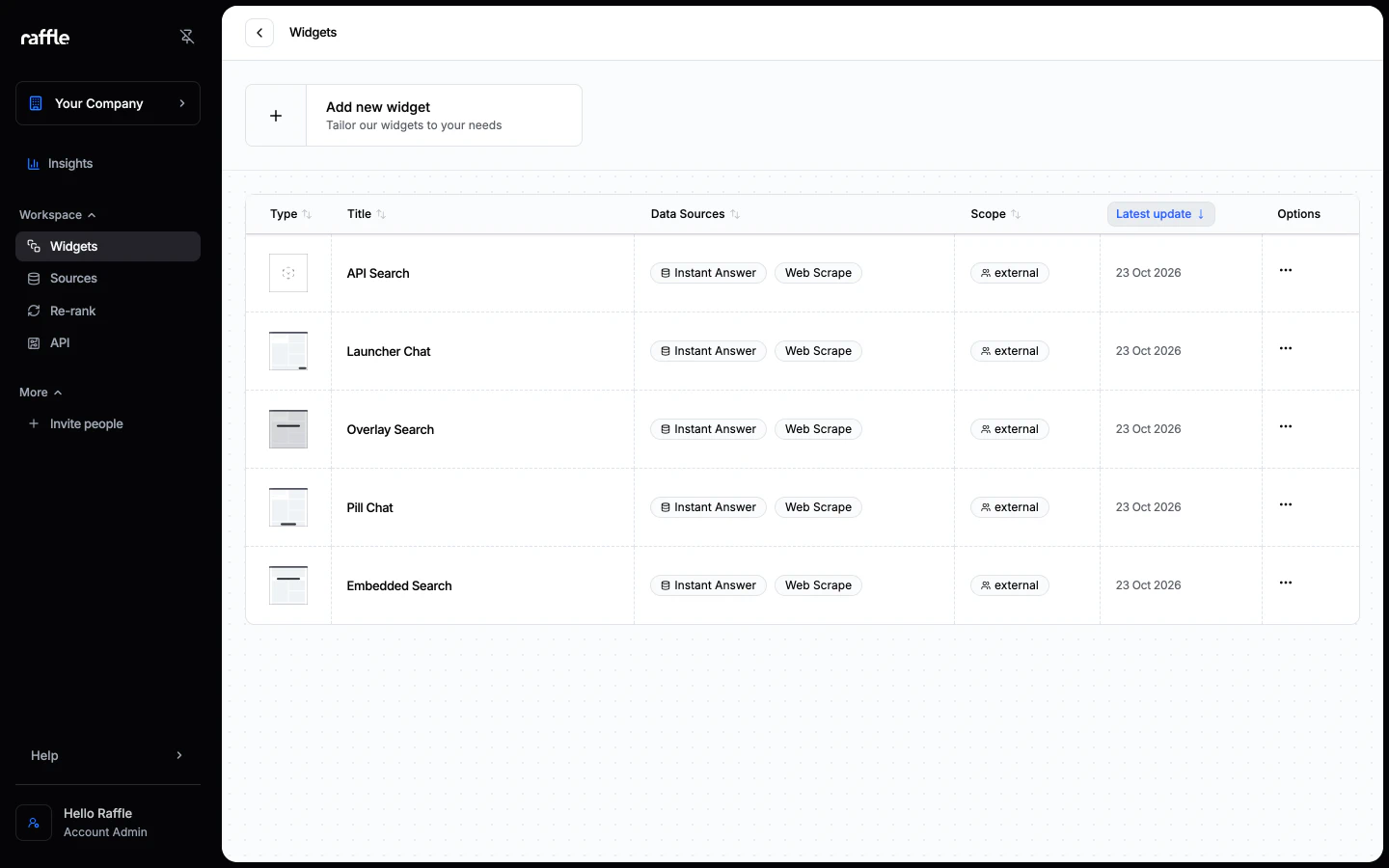Sort table by Title column
Viewport: 1389px width, 868px height.
click(x=367, y=214)
